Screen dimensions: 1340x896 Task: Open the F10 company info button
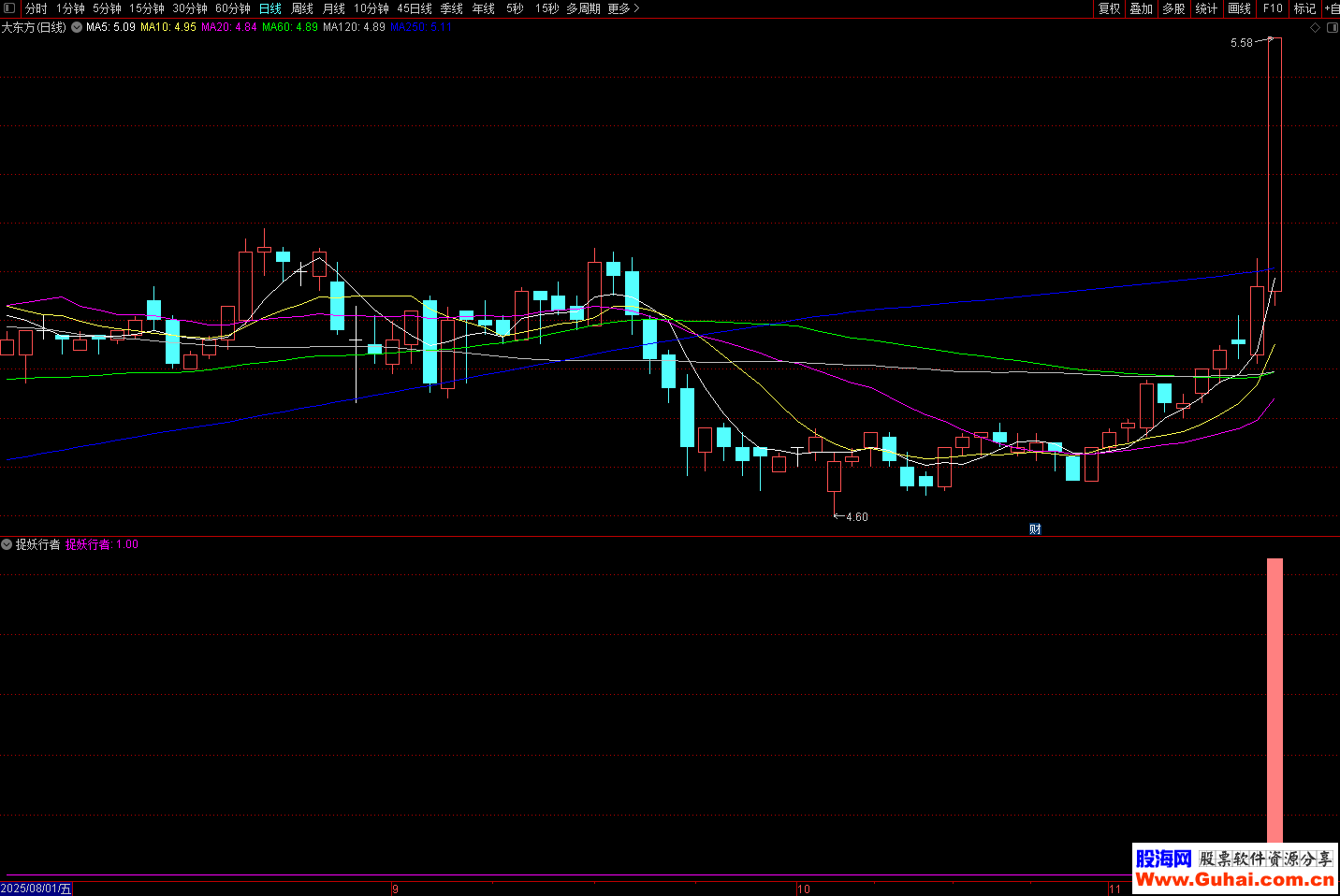pos(1273,8)
